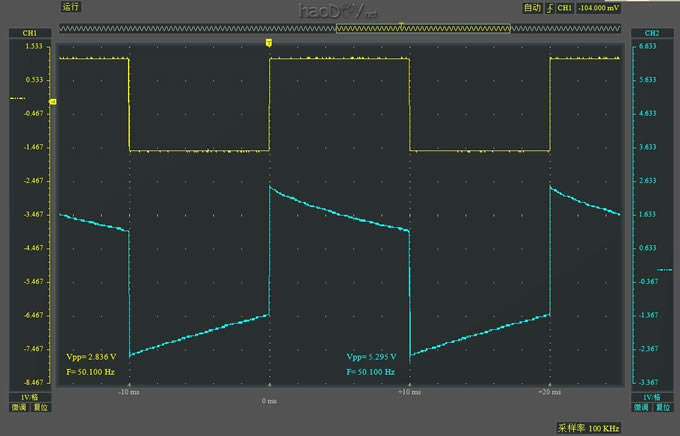Image resolution: width=680 pixels, height=436 pixels.
Task: Click the trigger edge slope icon
Action: pyautogui.click(x=548, y=8)
